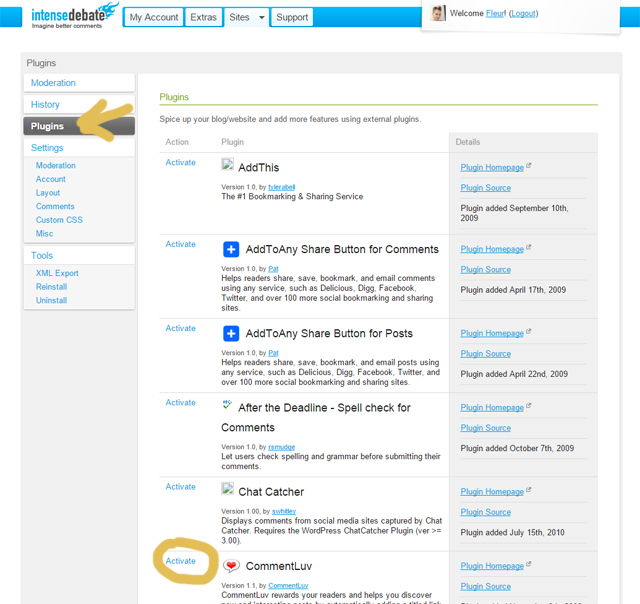Open author Pat link for Comments plugin

click(x=273, y=269)
